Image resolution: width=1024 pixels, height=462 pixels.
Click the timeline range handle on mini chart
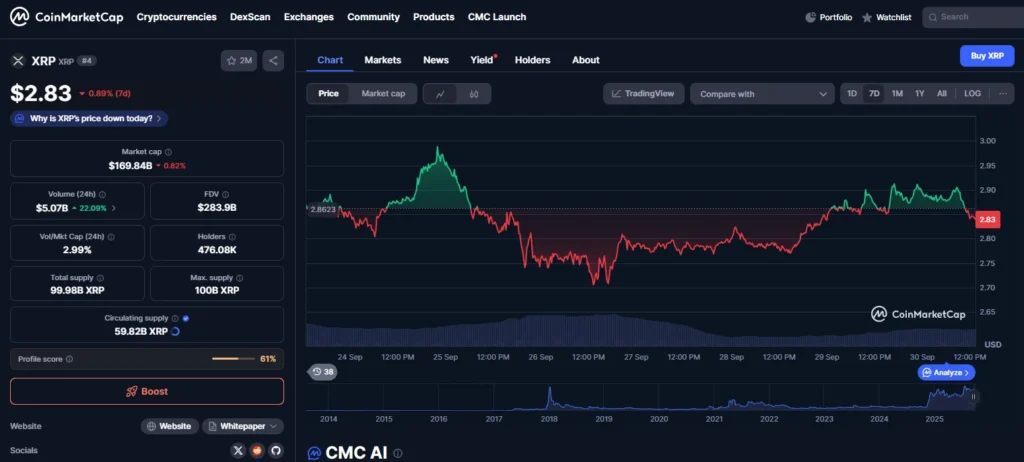[x=973, y=397]
